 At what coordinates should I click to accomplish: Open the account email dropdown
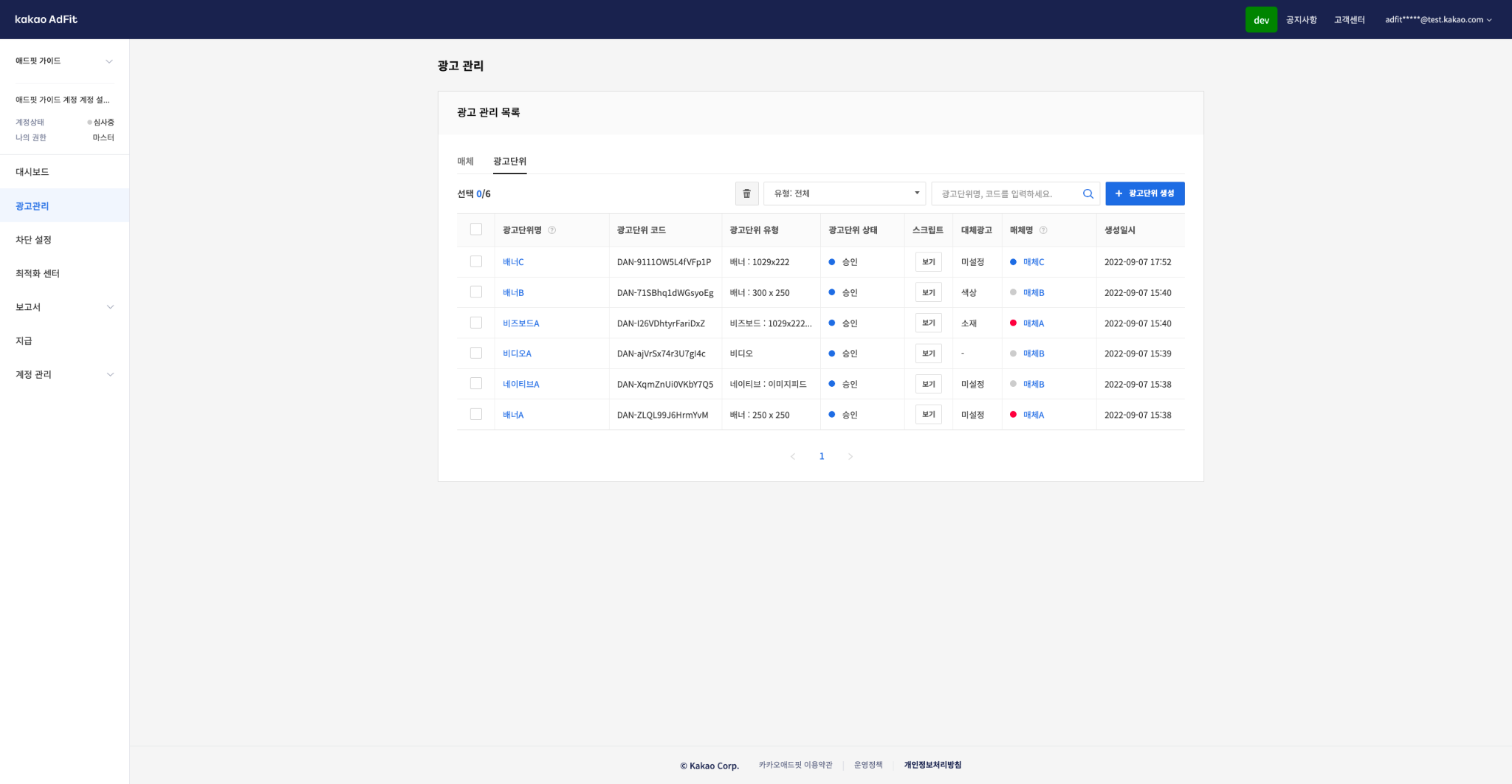pos(1437,20)
